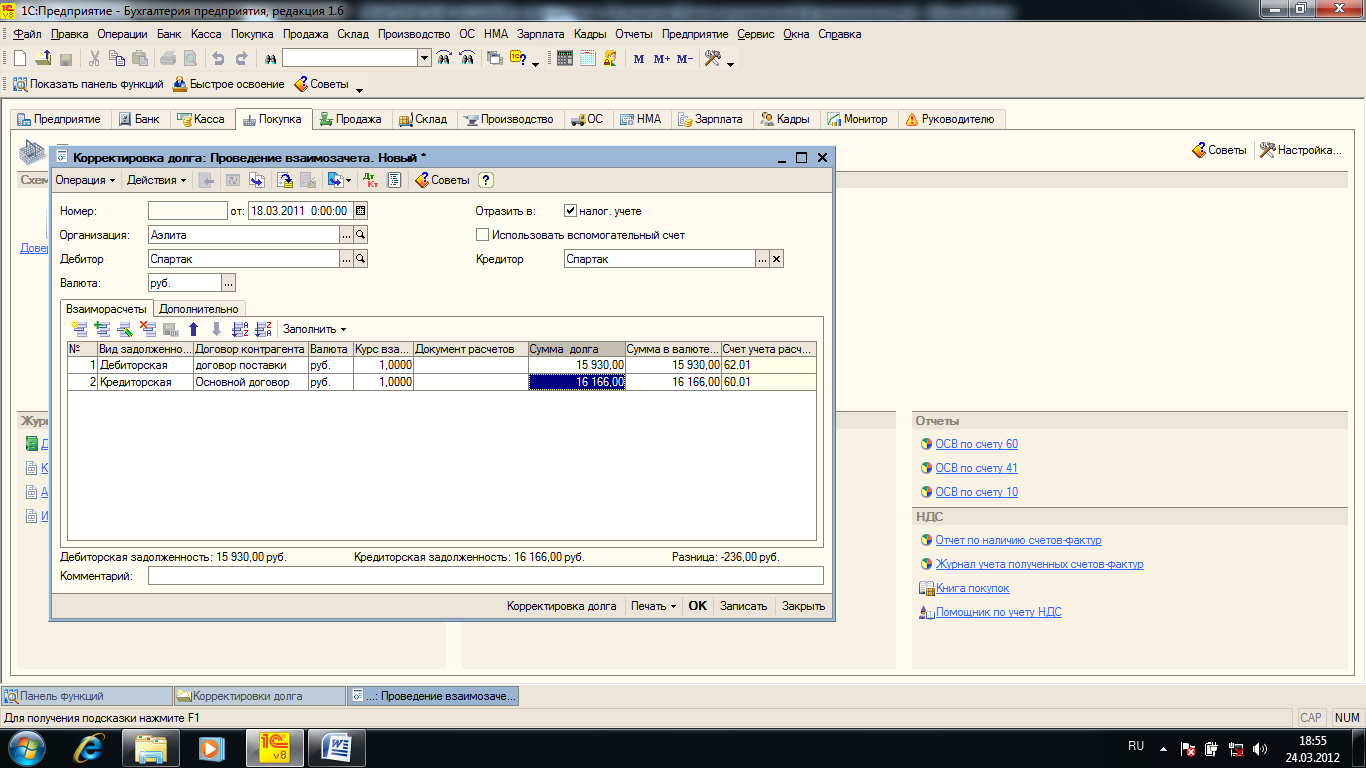Click Показать панель функций button
1366x768 pixels.
[88, 84]
